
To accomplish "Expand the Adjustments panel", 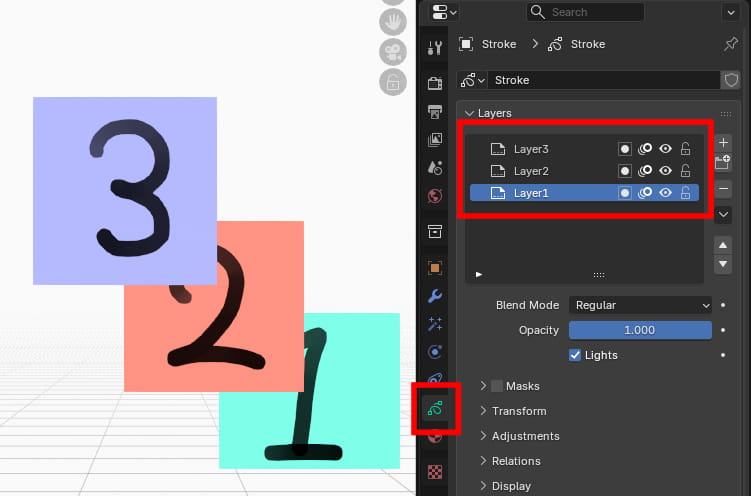I will [x=525, y=436].
